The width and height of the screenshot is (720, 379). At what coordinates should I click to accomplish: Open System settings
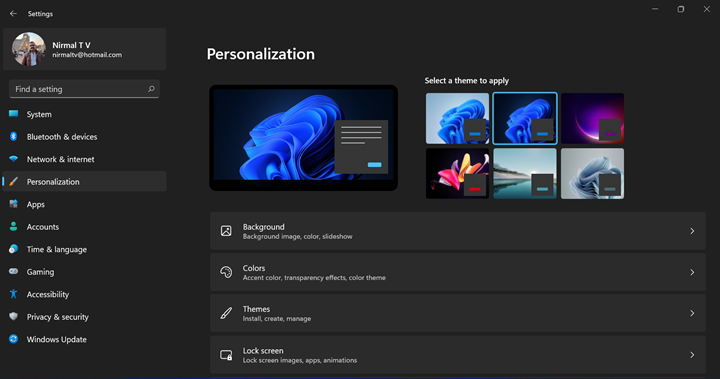84,114
